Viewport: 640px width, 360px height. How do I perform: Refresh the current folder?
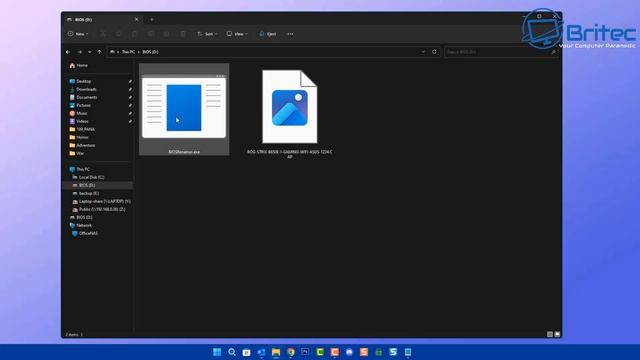point(434,52)
